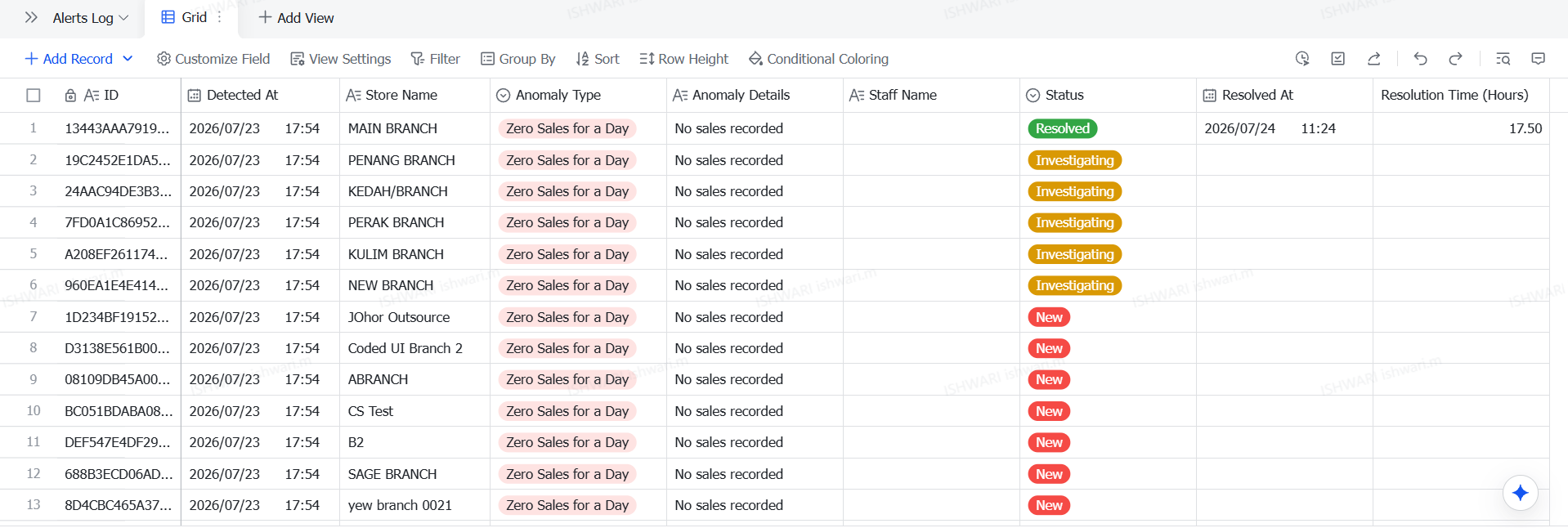Expand the Alerts Log dropdown
Viewport: 1568px width, 528px height.
[x=91, y=18]
